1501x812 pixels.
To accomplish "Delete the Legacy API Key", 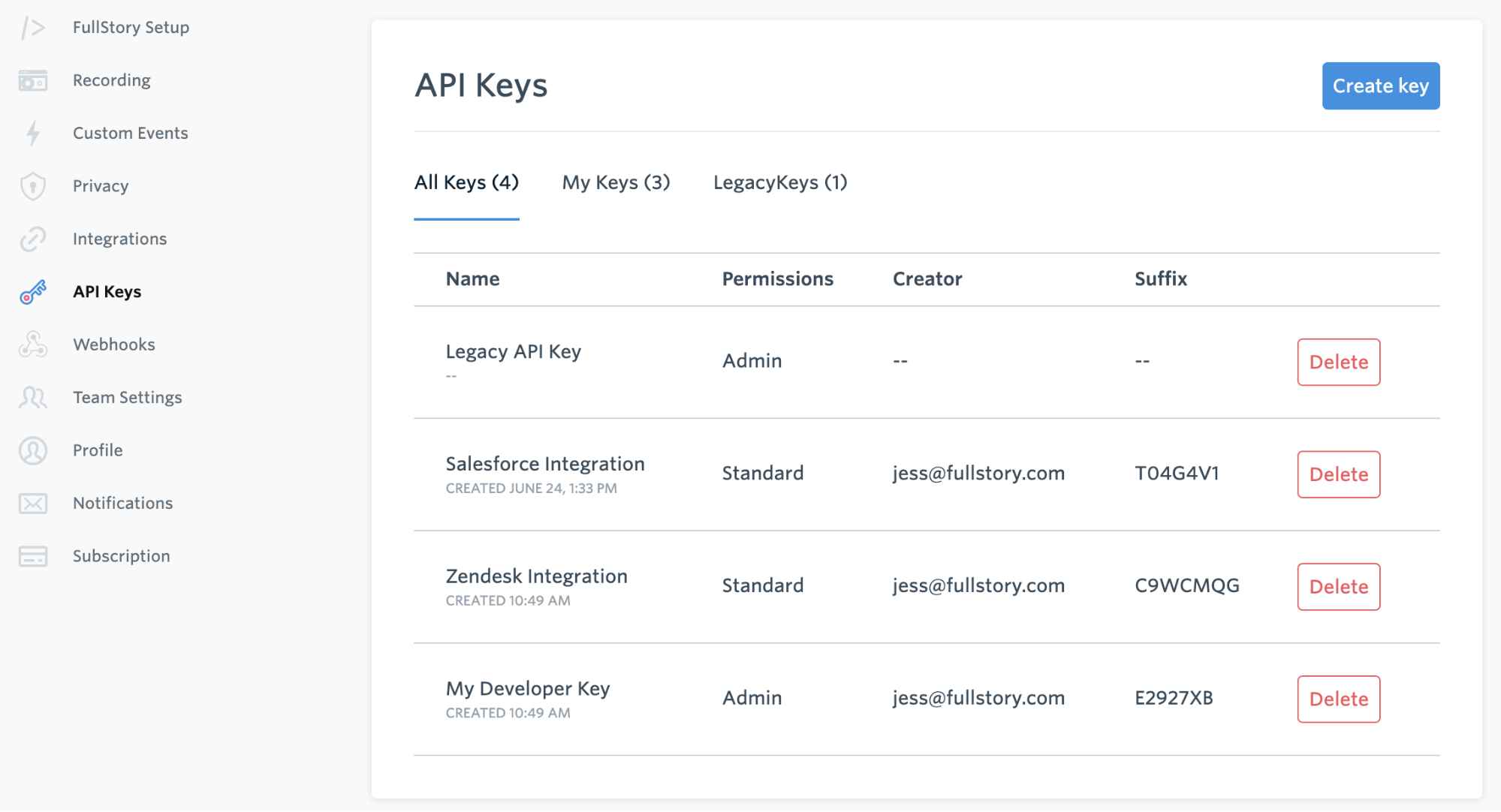I will pos(1338,362).
